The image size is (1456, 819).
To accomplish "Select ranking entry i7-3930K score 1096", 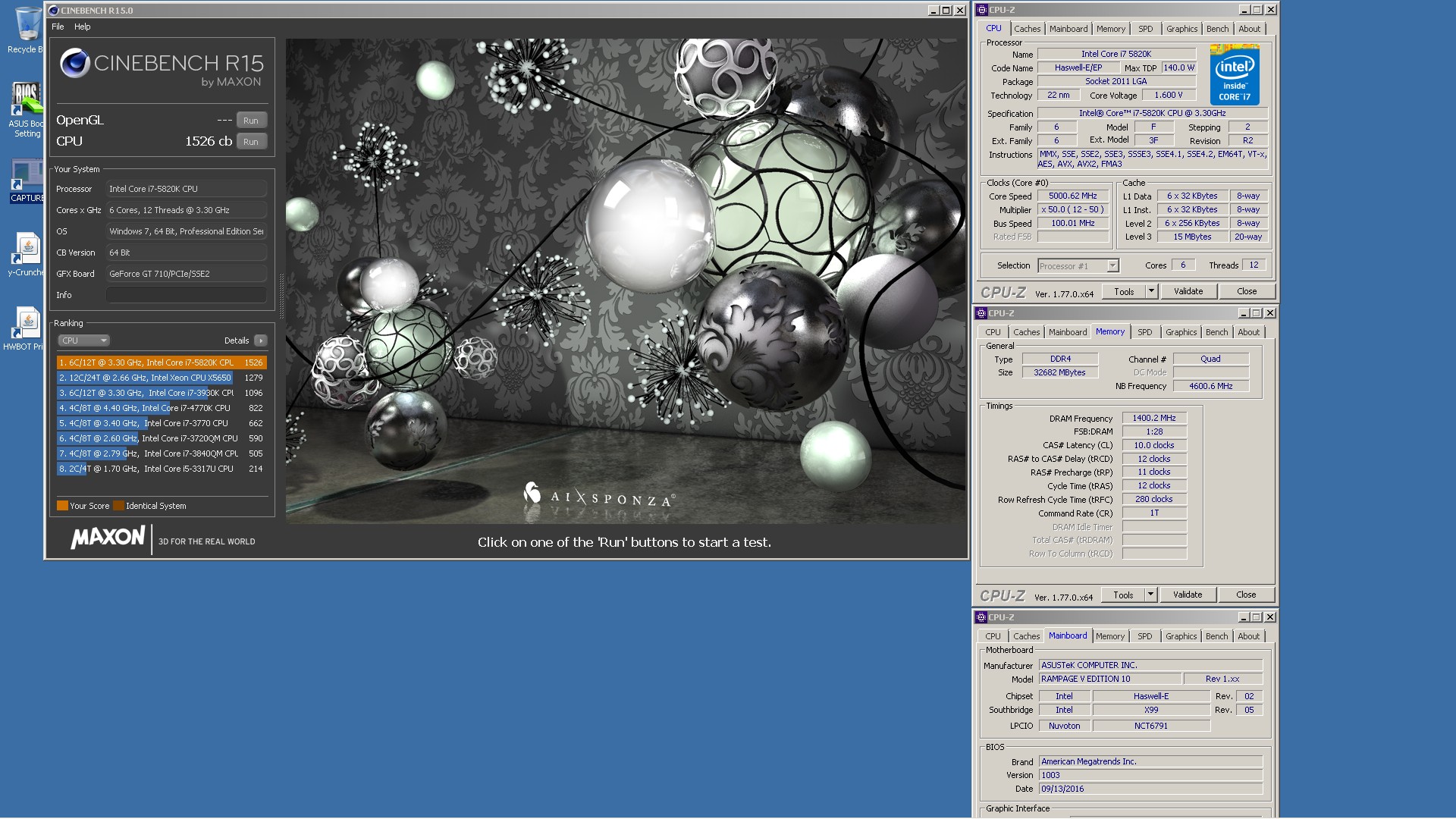I will [162, 393].
